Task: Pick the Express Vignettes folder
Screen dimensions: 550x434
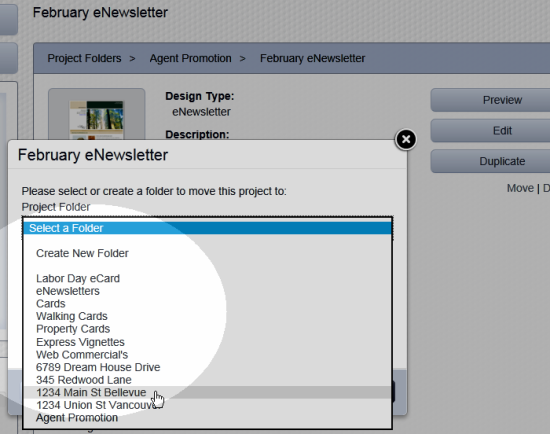Action: 207,342
